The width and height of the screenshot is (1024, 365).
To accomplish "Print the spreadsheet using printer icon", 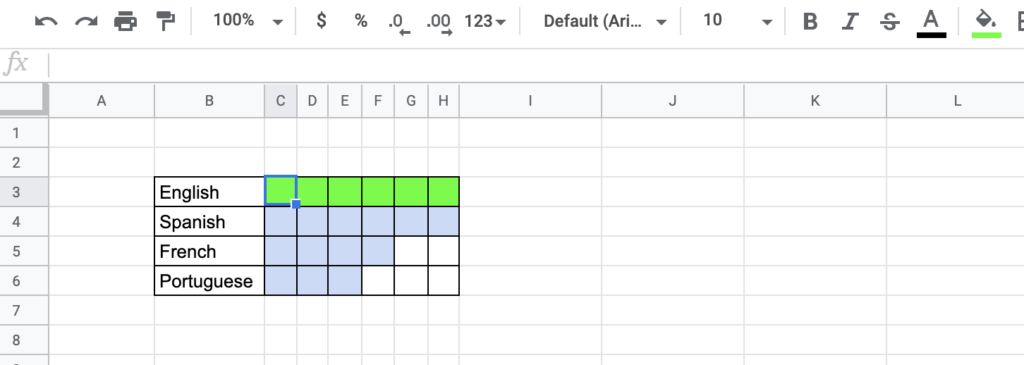I will (125, 22).
